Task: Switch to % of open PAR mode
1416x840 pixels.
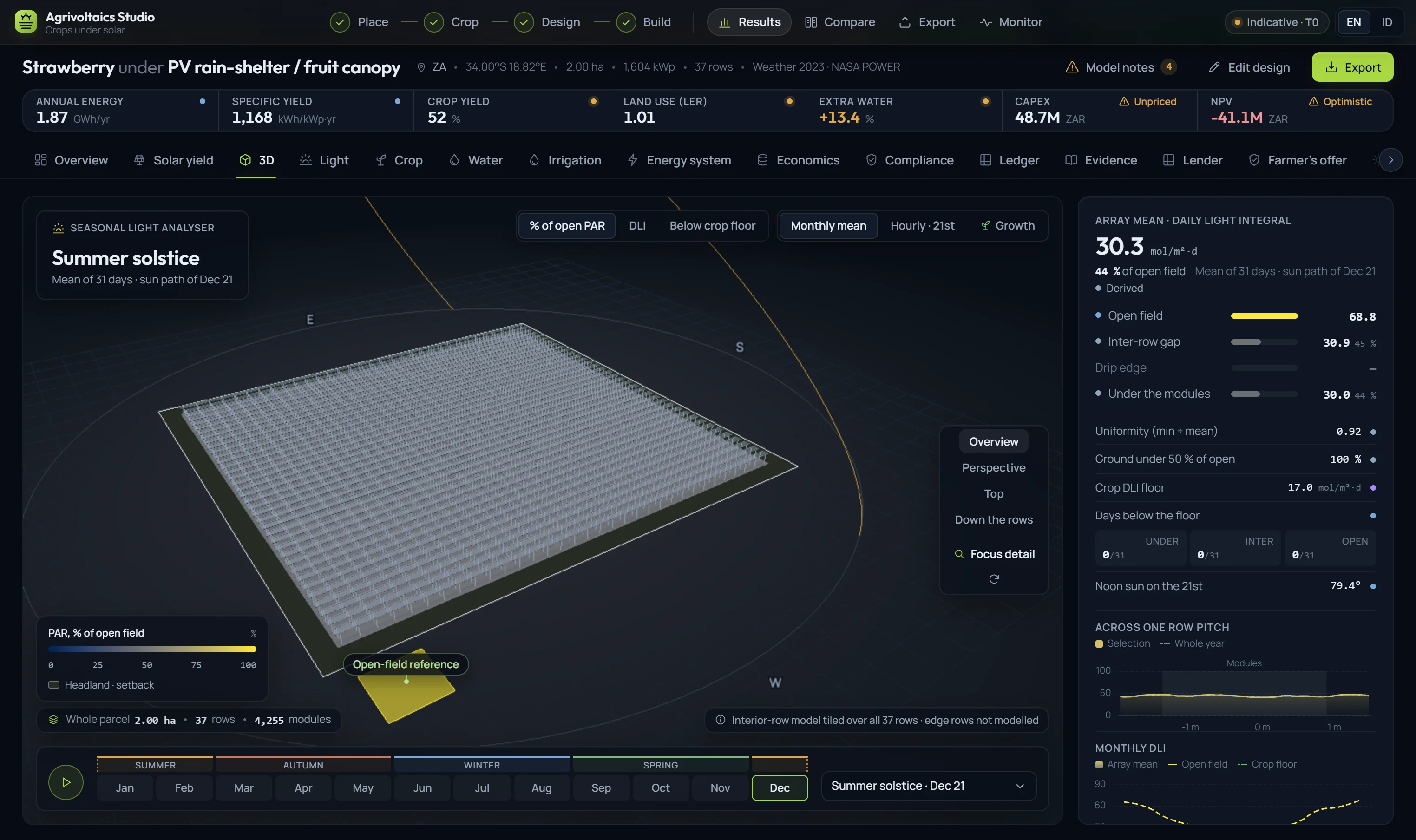Action: (x=567, y=226)
